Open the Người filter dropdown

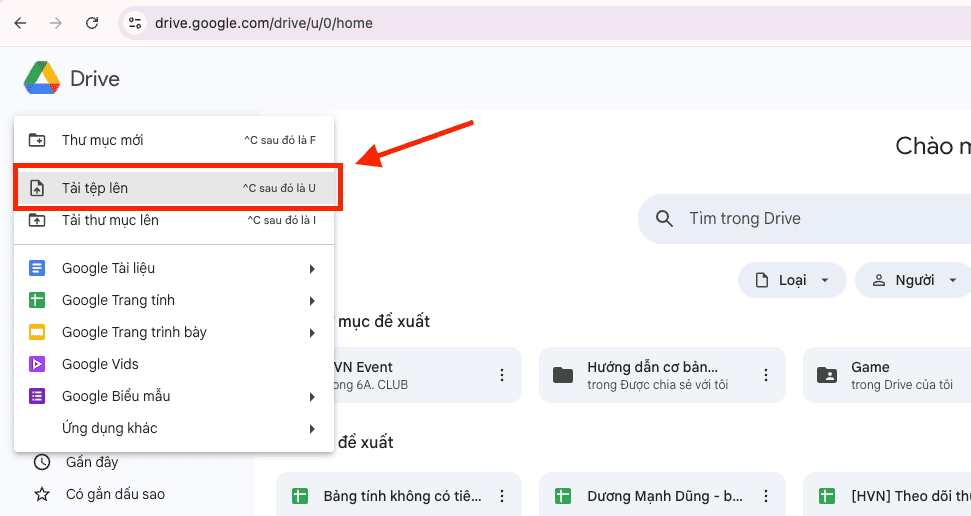point(914,280)
